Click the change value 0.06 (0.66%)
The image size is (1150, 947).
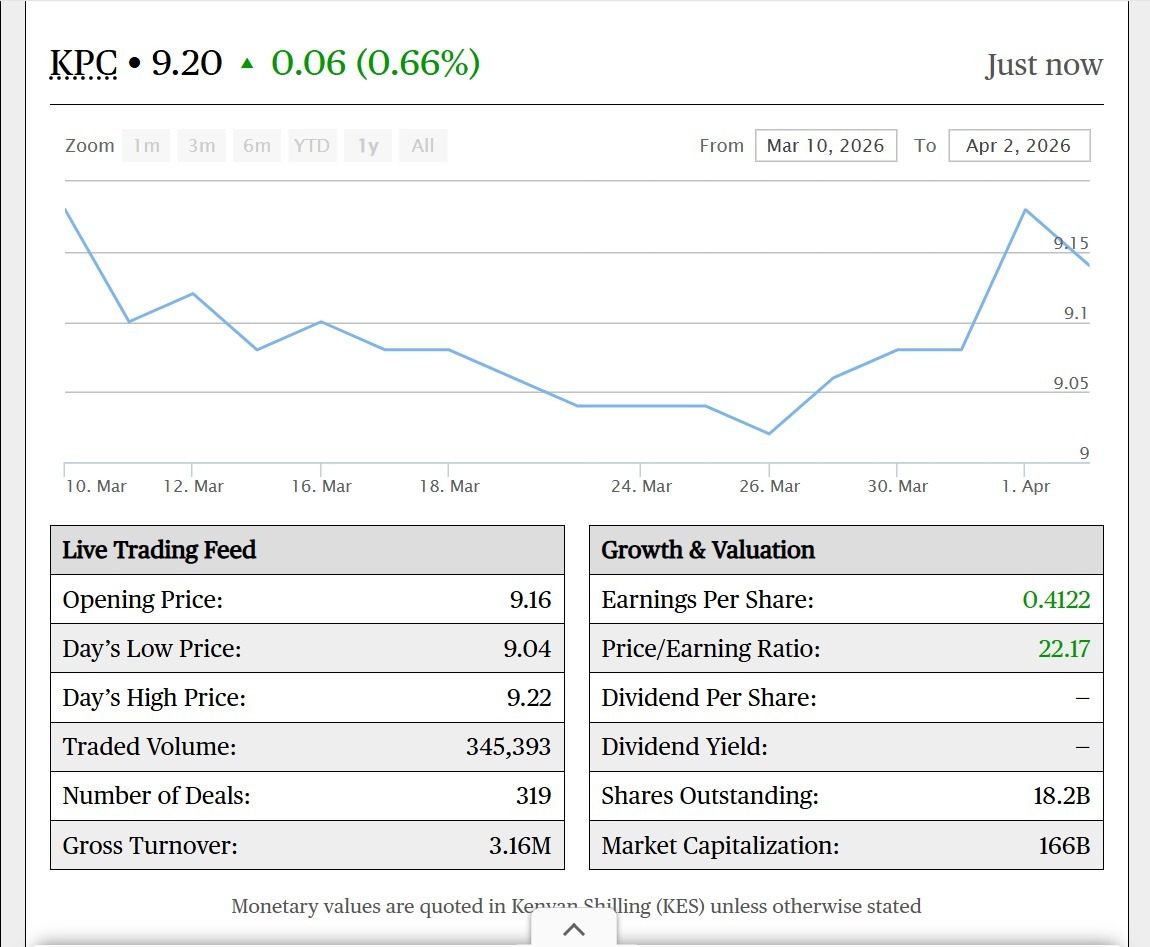[x=376, y=63]
